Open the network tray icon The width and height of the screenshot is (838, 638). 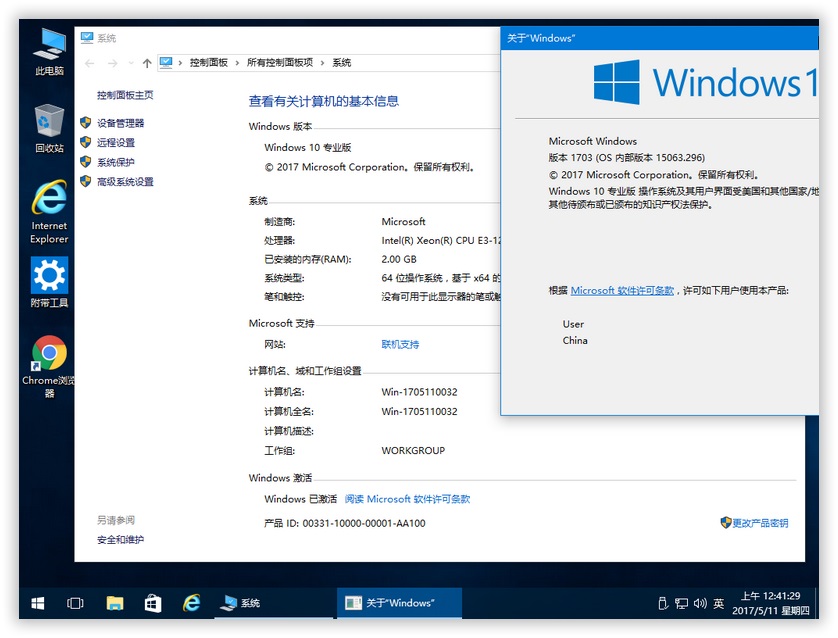[681, 603]
